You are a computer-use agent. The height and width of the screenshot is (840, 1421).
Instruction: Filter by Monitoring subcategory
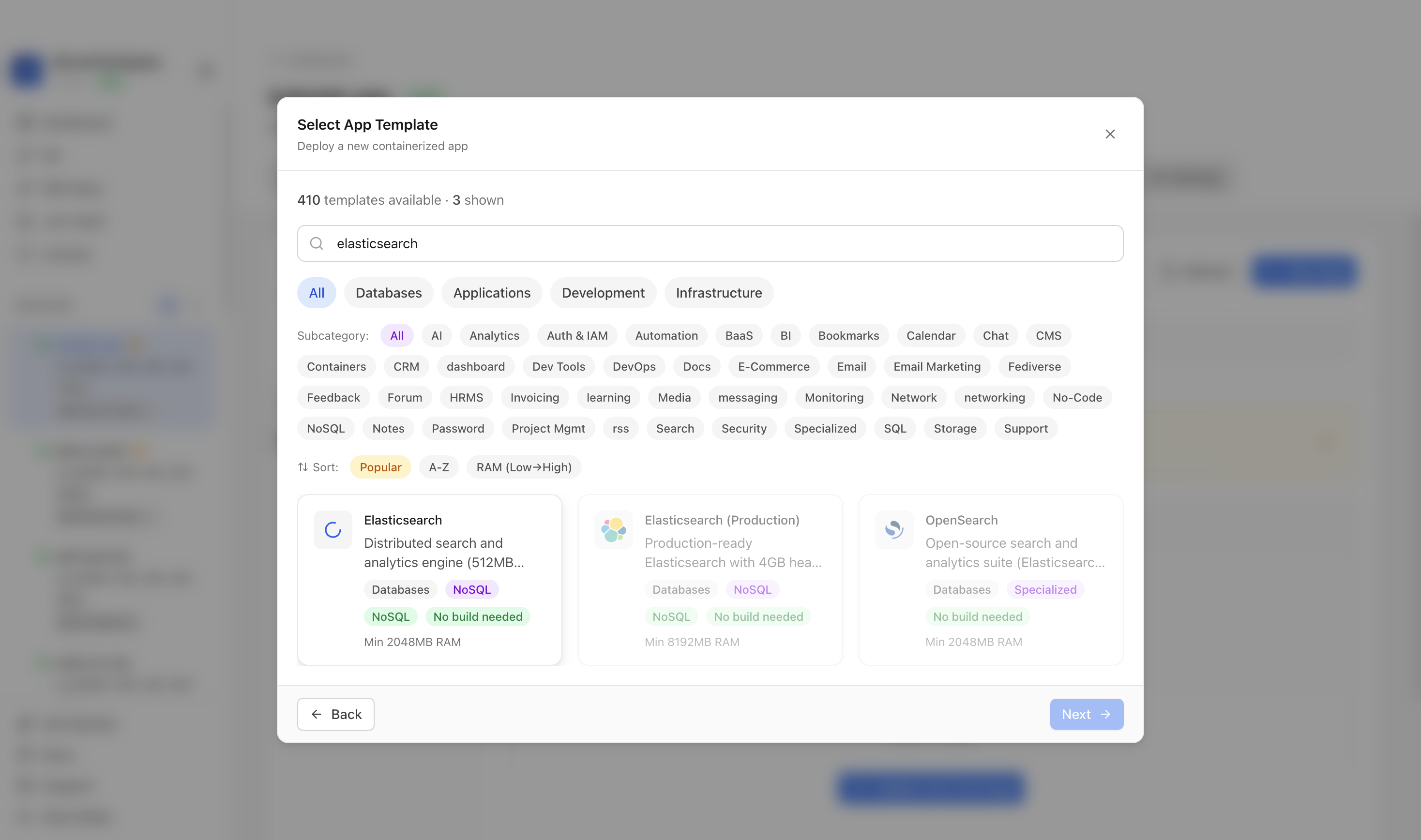click(x=834, y=397)
